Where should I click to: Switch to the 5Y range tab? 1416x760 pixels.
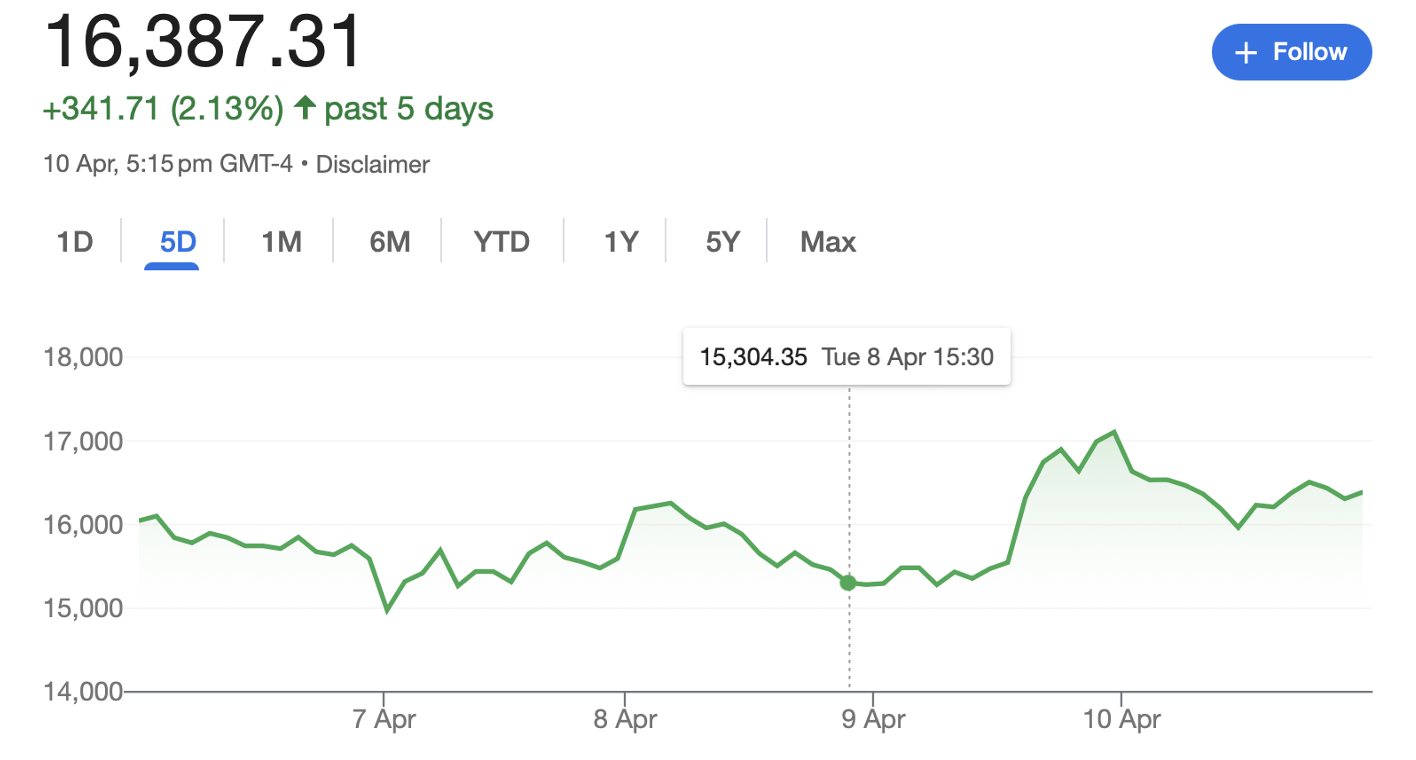click(x=722, y=242)
